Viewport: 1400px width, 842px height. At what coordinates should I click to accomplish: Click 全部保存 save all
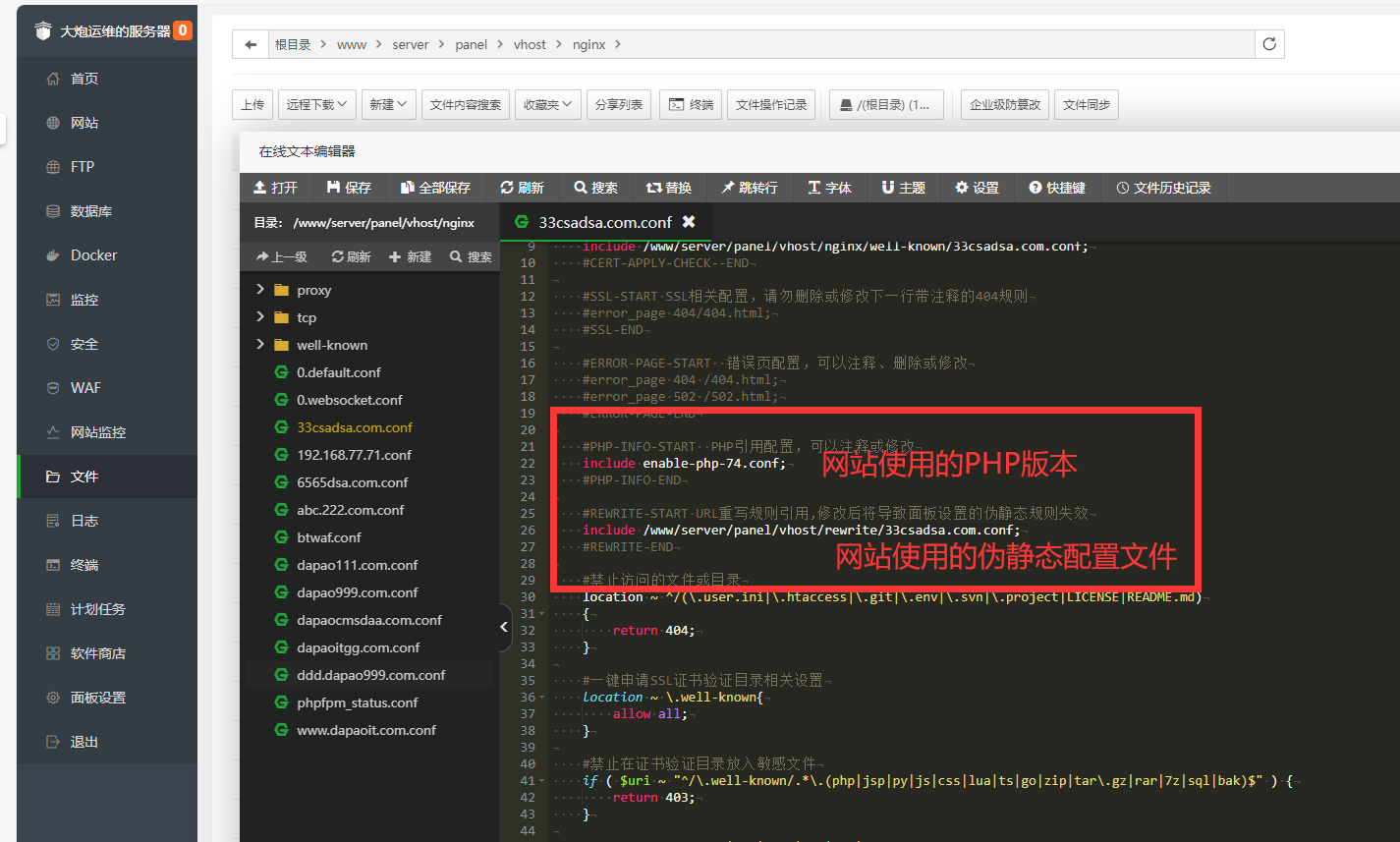click(435, 188)
